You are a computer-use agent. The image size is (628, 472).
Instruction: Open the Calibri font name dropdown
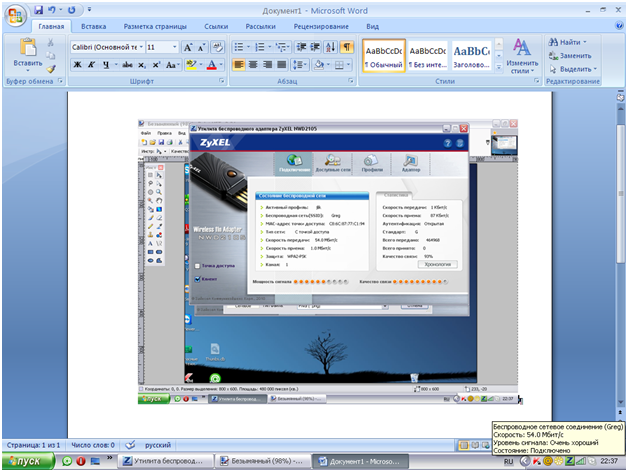tap(141, 48)
